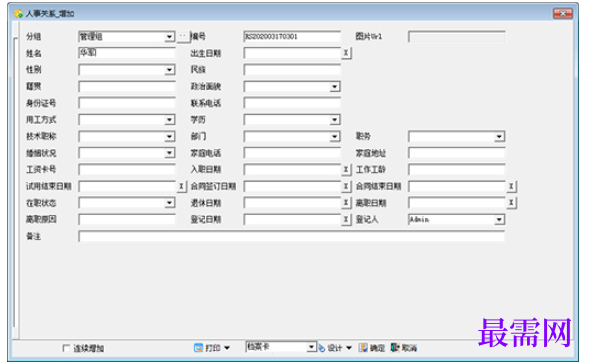Open the 分组 dropdown
590x364 pixels.
click(169, 37)
